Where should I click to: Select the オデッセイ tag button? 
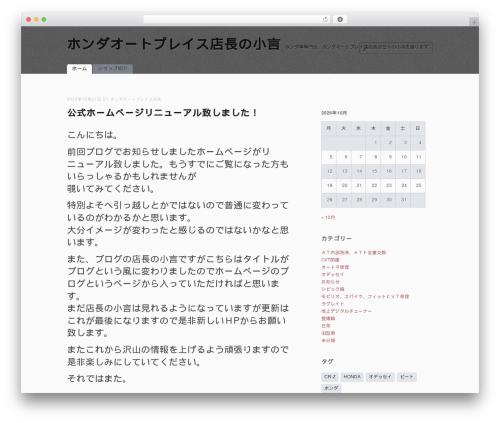(380, 377)
